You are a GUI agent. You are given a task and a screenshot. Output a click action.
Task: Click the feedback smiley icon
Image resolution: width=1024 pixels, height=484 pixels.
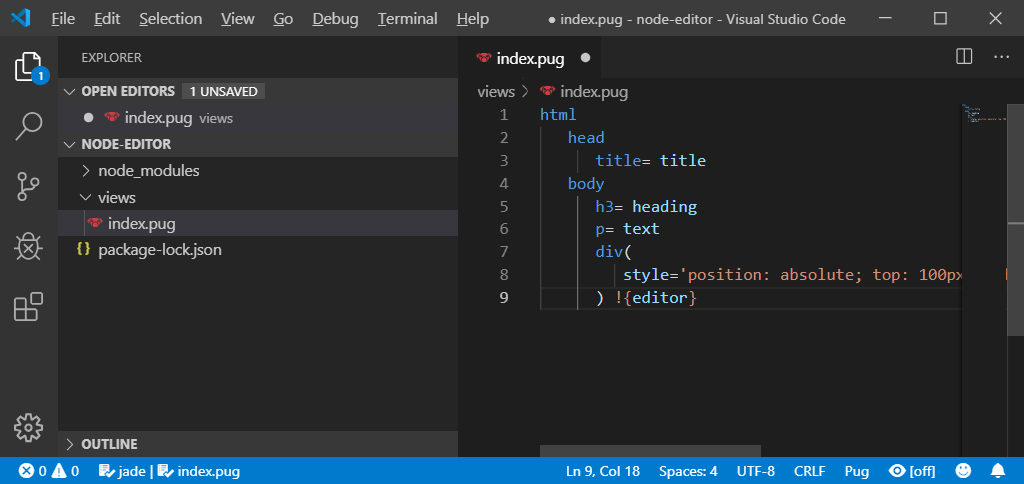pos(963,471)
